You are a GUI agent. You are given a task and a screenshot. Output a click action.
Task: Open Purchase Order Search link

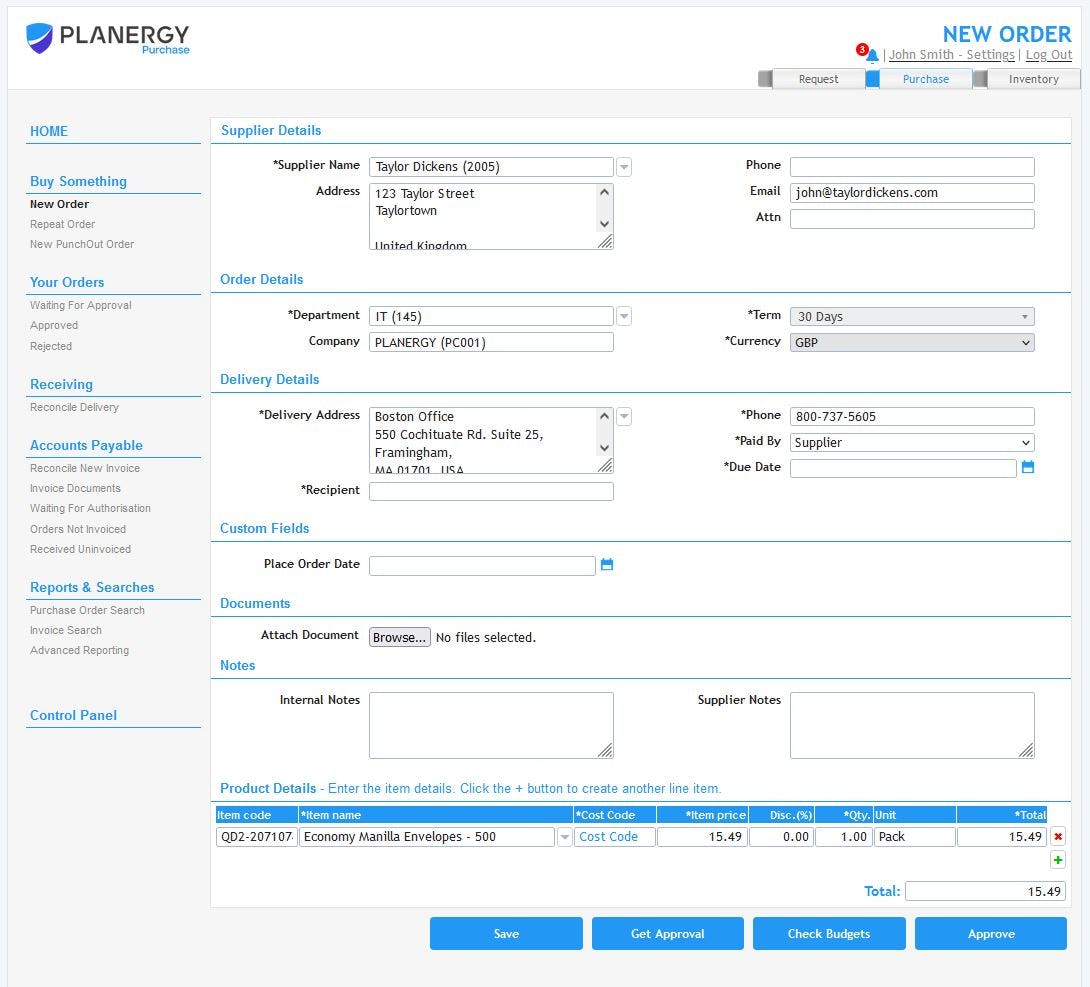point(88,610)
